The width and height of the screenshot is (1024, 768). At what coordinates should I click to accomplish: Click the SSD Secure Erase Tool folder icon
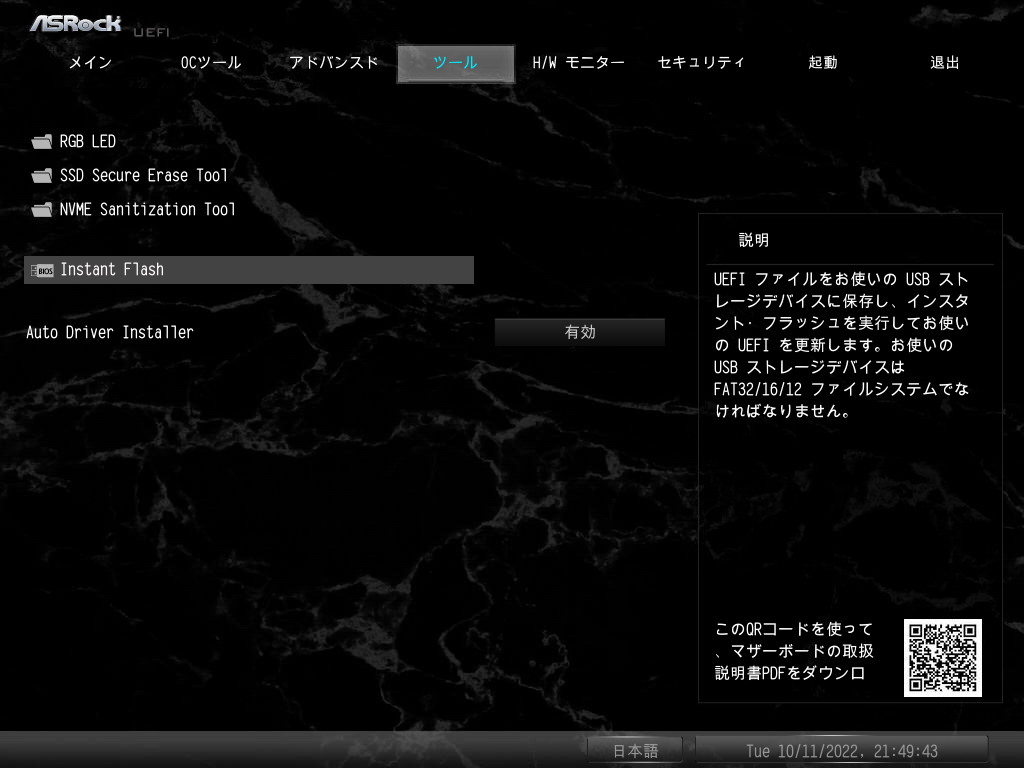click(x=42, y=176)
